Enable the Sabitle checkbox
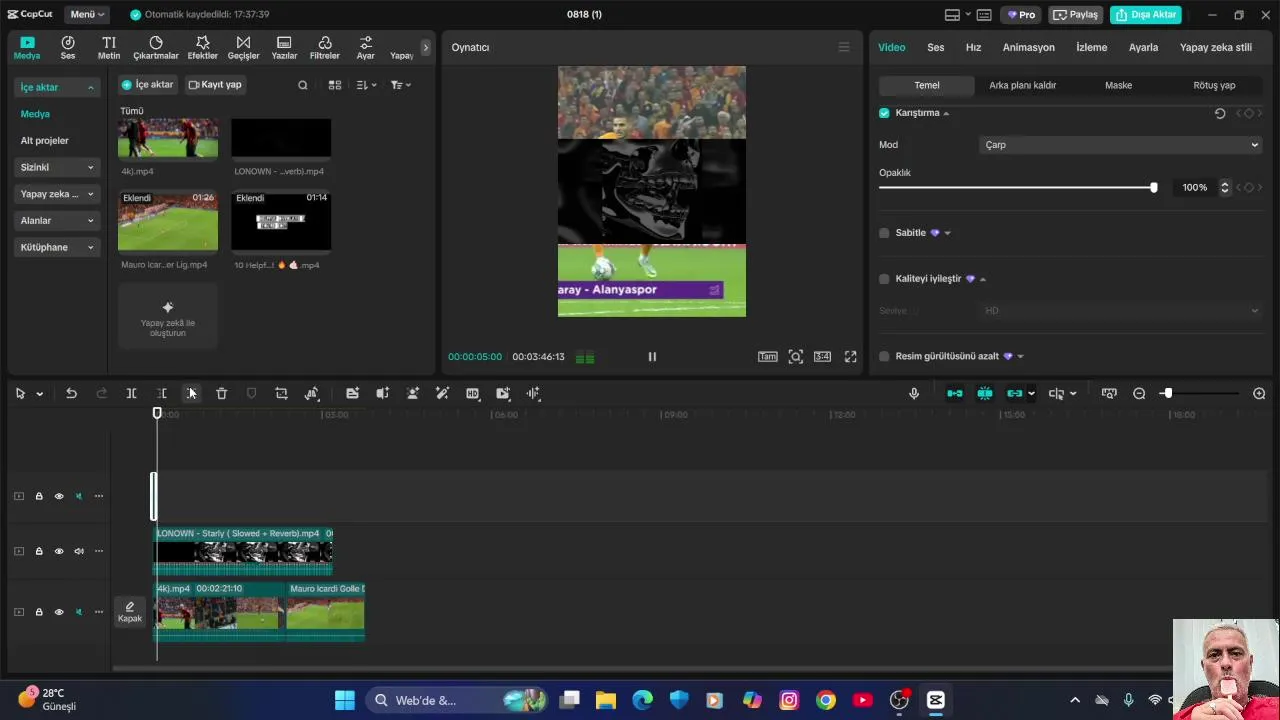Screen dimensions: 1280x720 pos(884,233)
